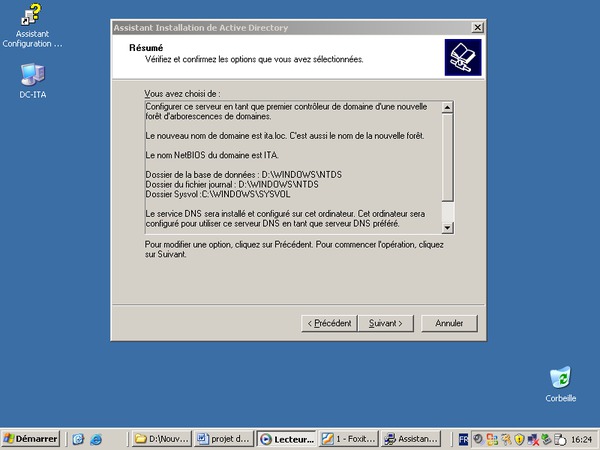This screenshot has width=600, height=450.
Task: Launch Internet Explorer from quick launch
Action: pos(96,439)
